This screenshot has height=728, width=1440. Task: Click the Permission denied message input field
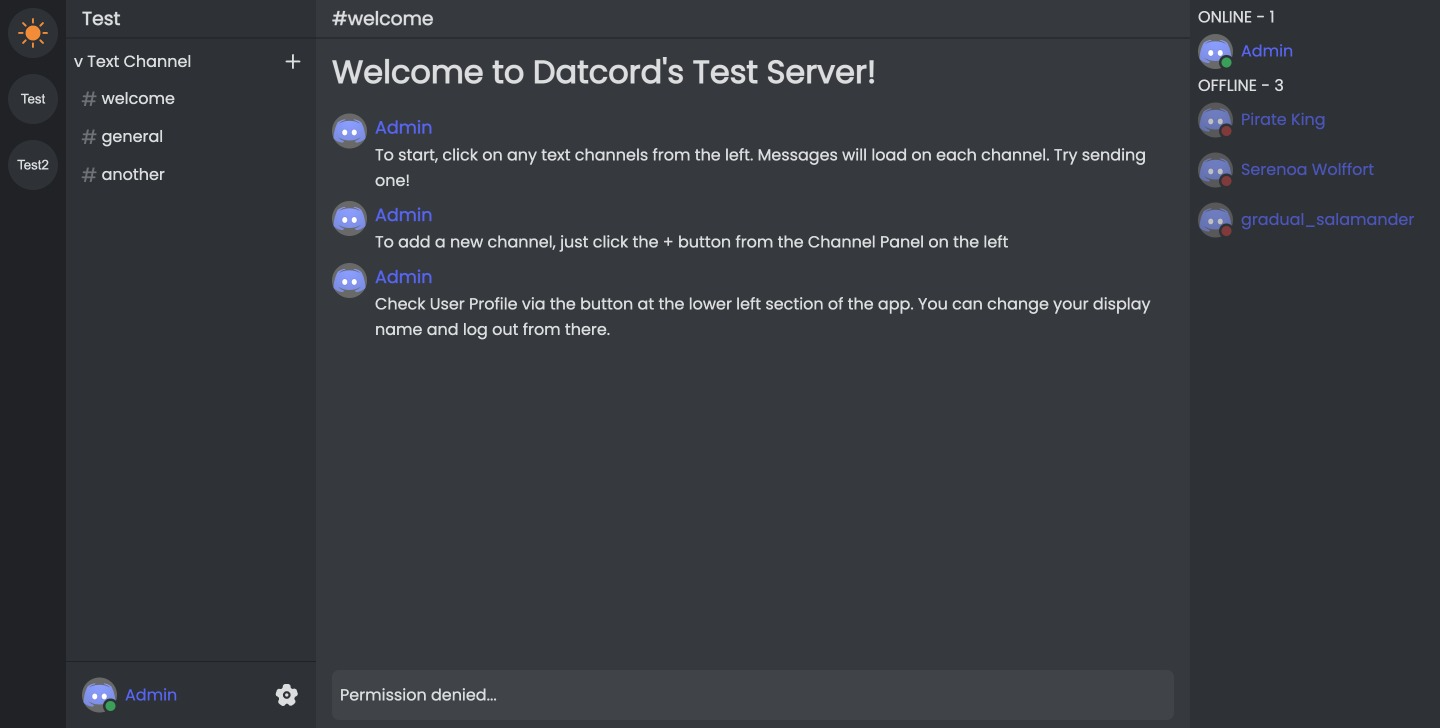(752, 694)
